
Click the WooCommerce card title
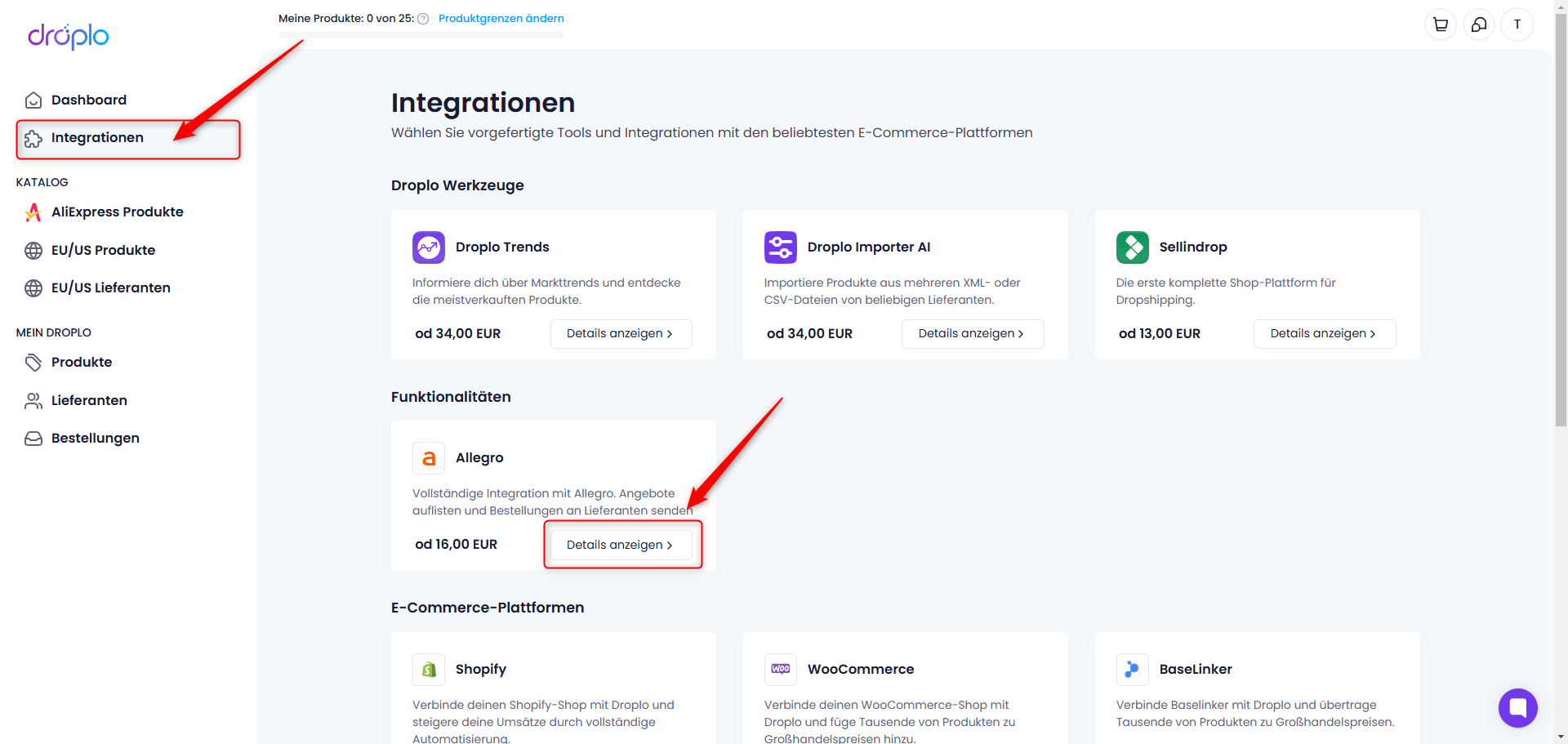(x=861, y=669)
